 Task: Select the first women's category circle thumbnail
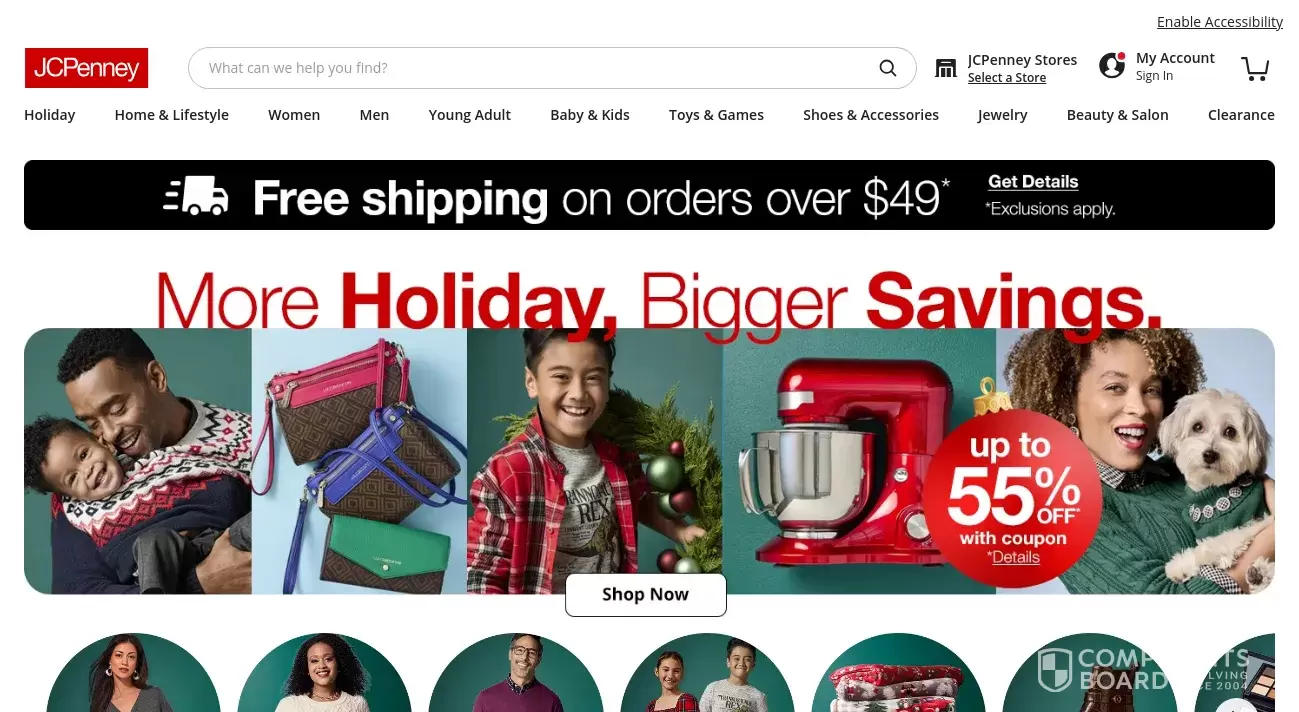[133, 672]
